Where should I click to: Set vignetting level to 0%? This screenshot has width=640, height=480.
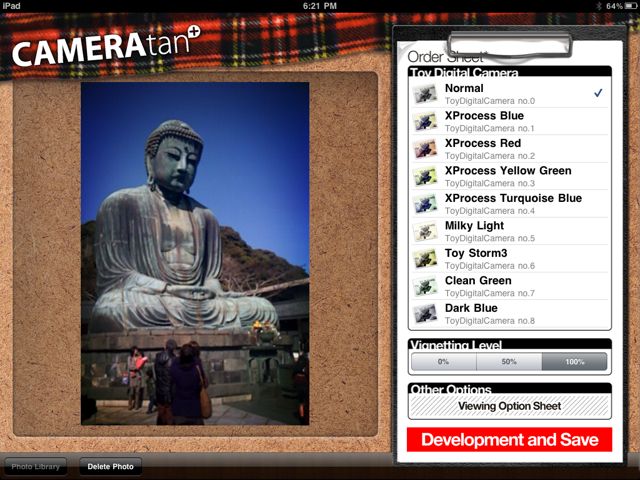(444, 362)
